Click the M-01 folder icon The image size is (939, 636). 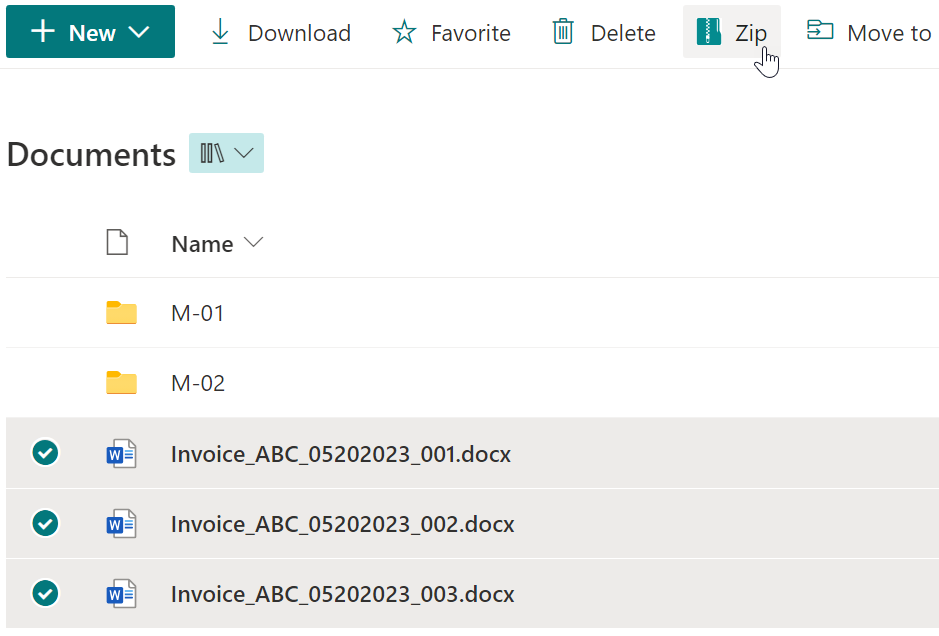point(121,313)
